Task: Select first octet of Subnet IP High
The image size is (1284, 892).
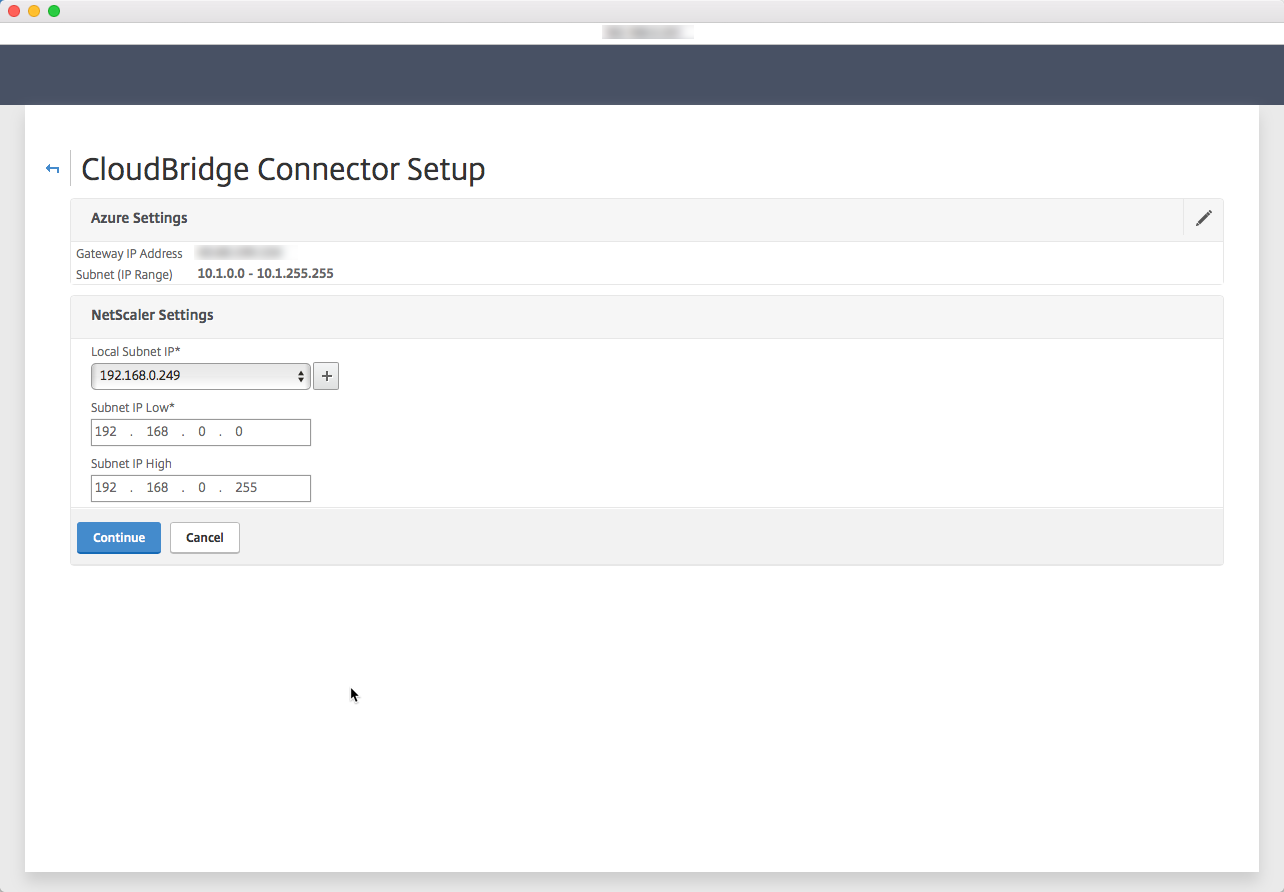Action: point(106,488)
